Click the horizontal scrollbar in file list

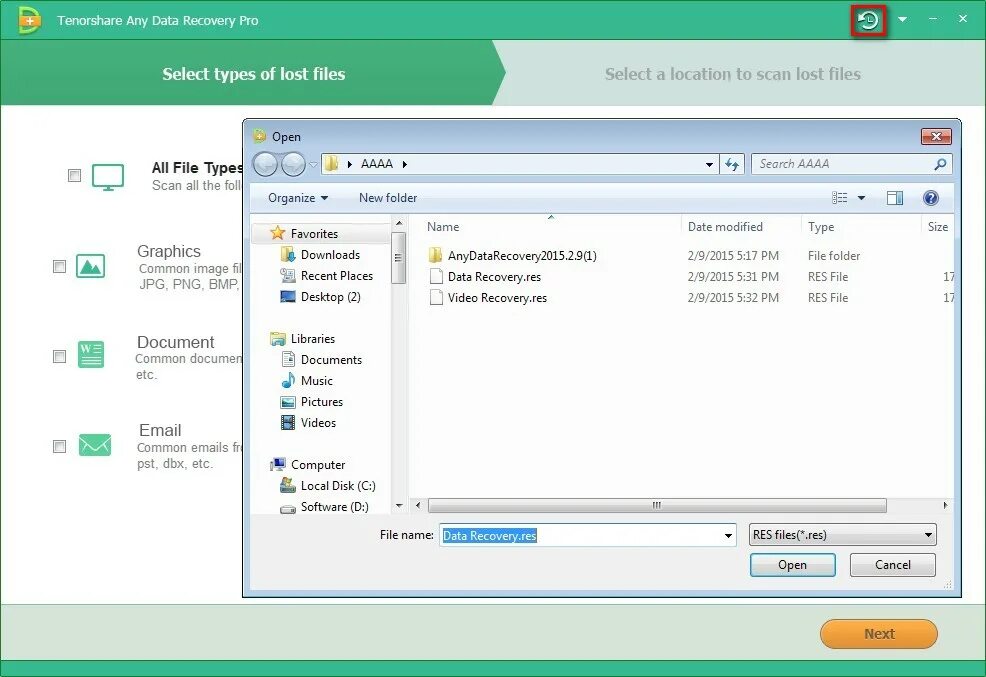tap(657, 505)
